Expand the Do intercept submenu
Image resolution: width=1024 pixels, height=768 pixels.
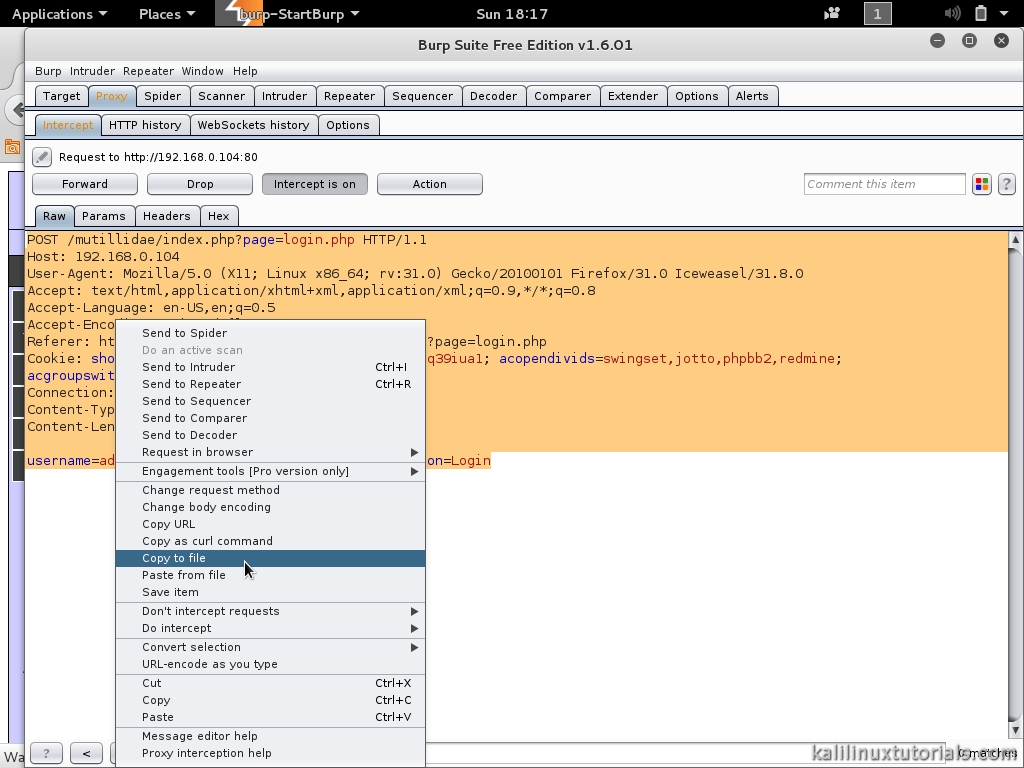(x=176, y=629)
